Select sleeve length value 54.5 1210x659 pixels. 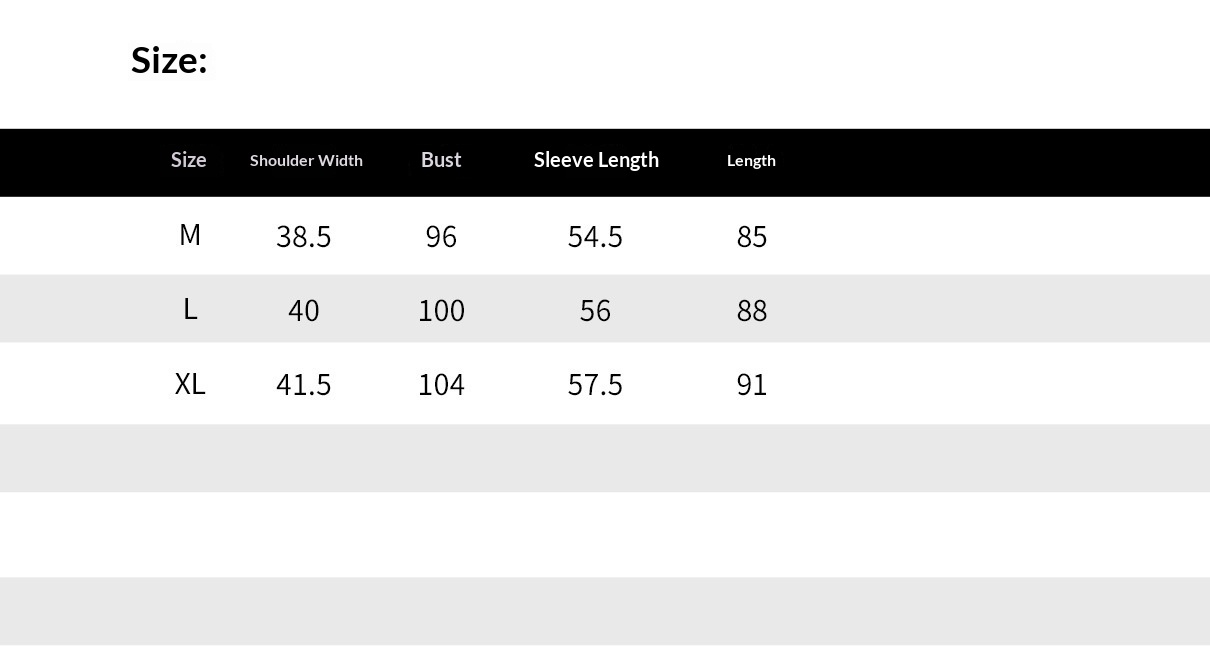(x=595, y=236)
